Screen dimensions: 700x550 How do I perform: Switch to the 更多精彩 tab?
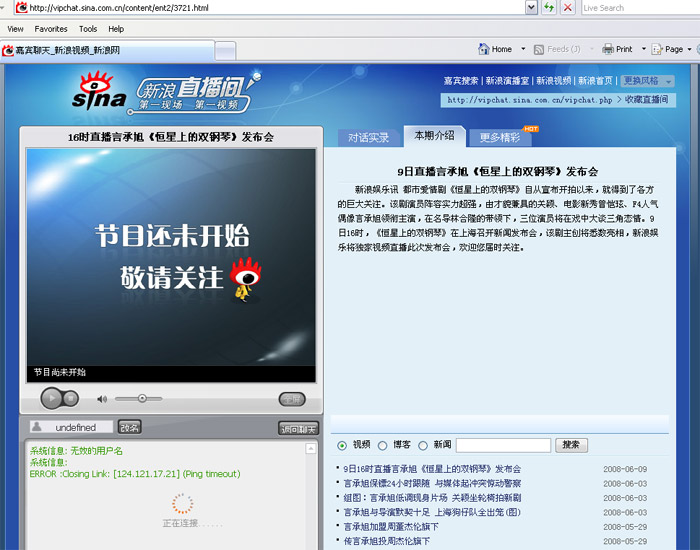(500, 138)
